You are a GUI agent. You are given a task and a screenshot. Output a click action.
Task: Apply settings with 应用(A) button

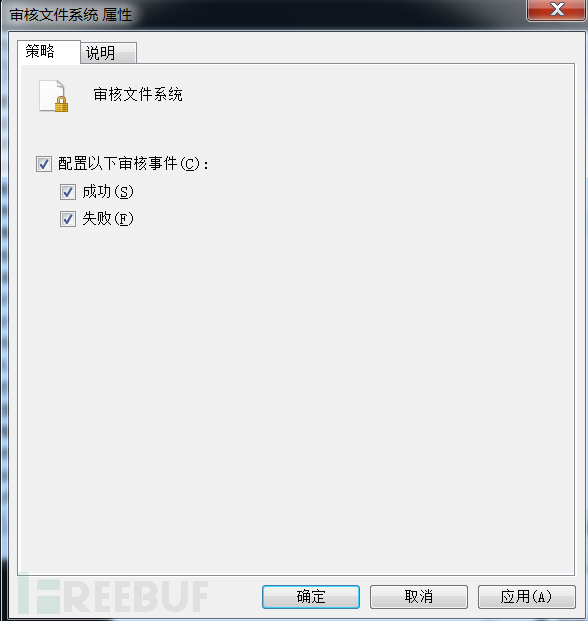[x=527, y=596]
